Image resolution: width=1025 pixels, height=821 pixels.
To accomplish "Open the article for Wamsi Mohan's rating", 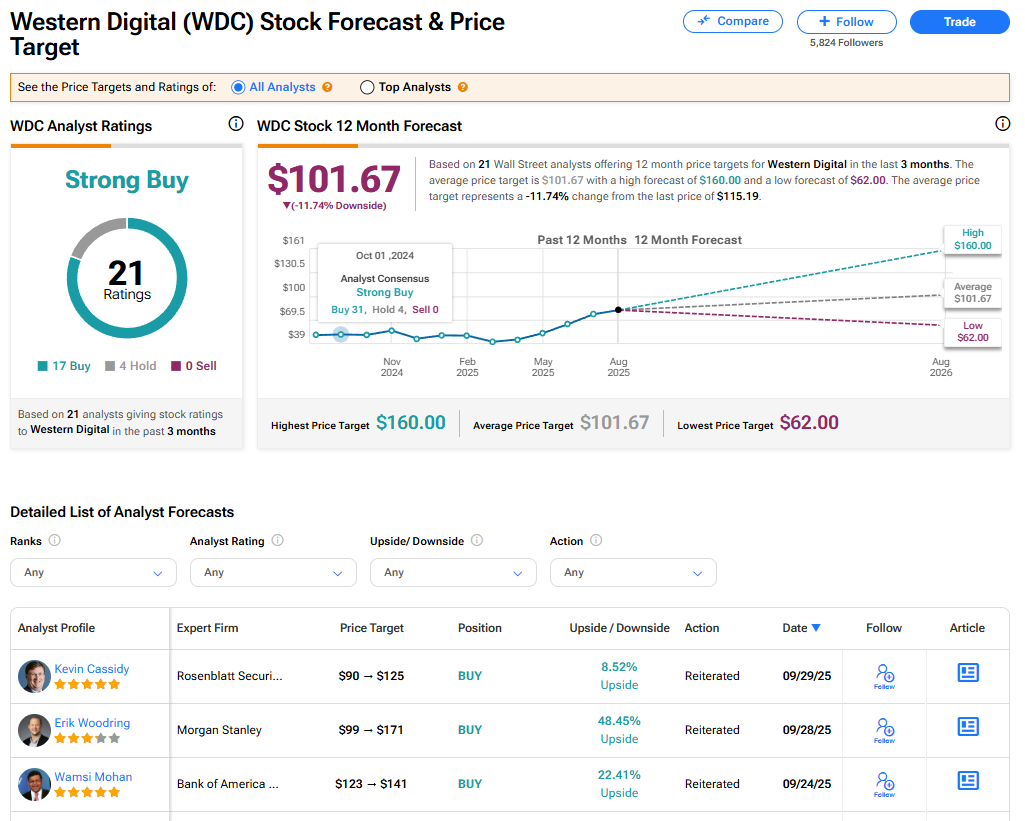I will click(x=968, y=780).
